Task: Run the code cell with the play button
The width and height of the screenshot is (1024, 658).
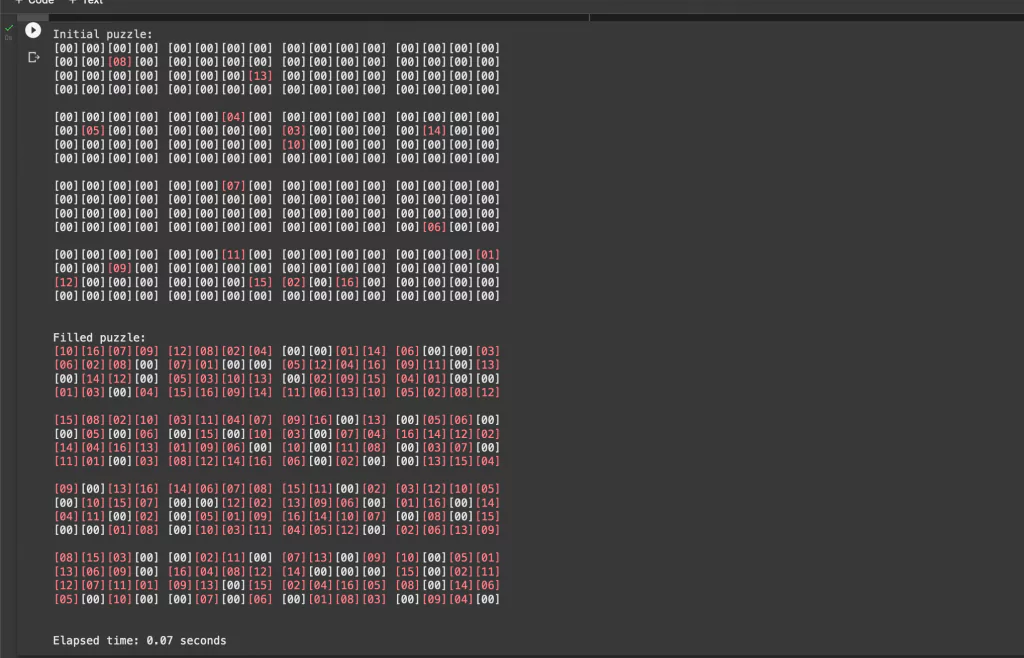Action: (33, 31)
